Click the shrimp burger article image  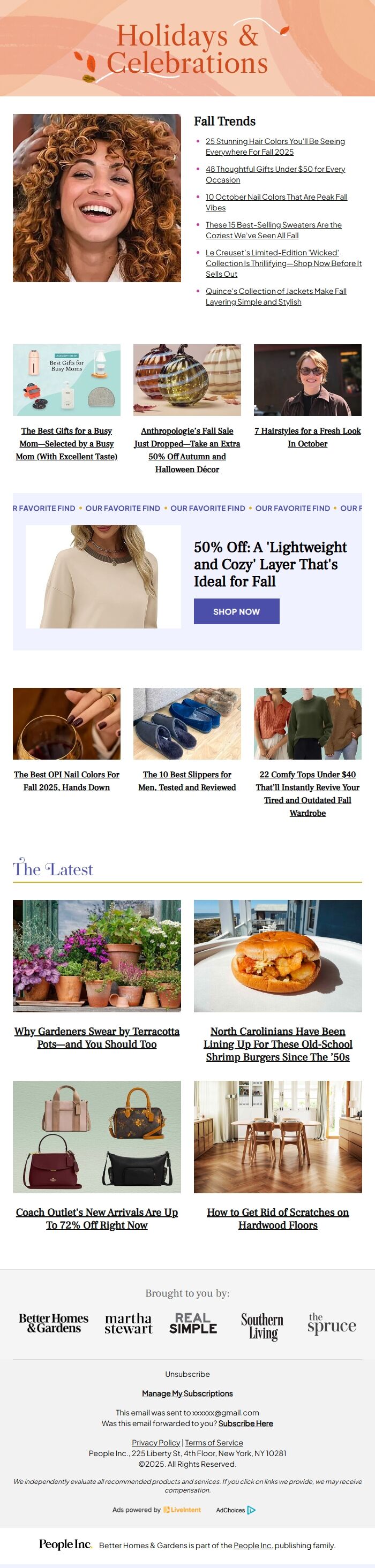pos(277,956)
